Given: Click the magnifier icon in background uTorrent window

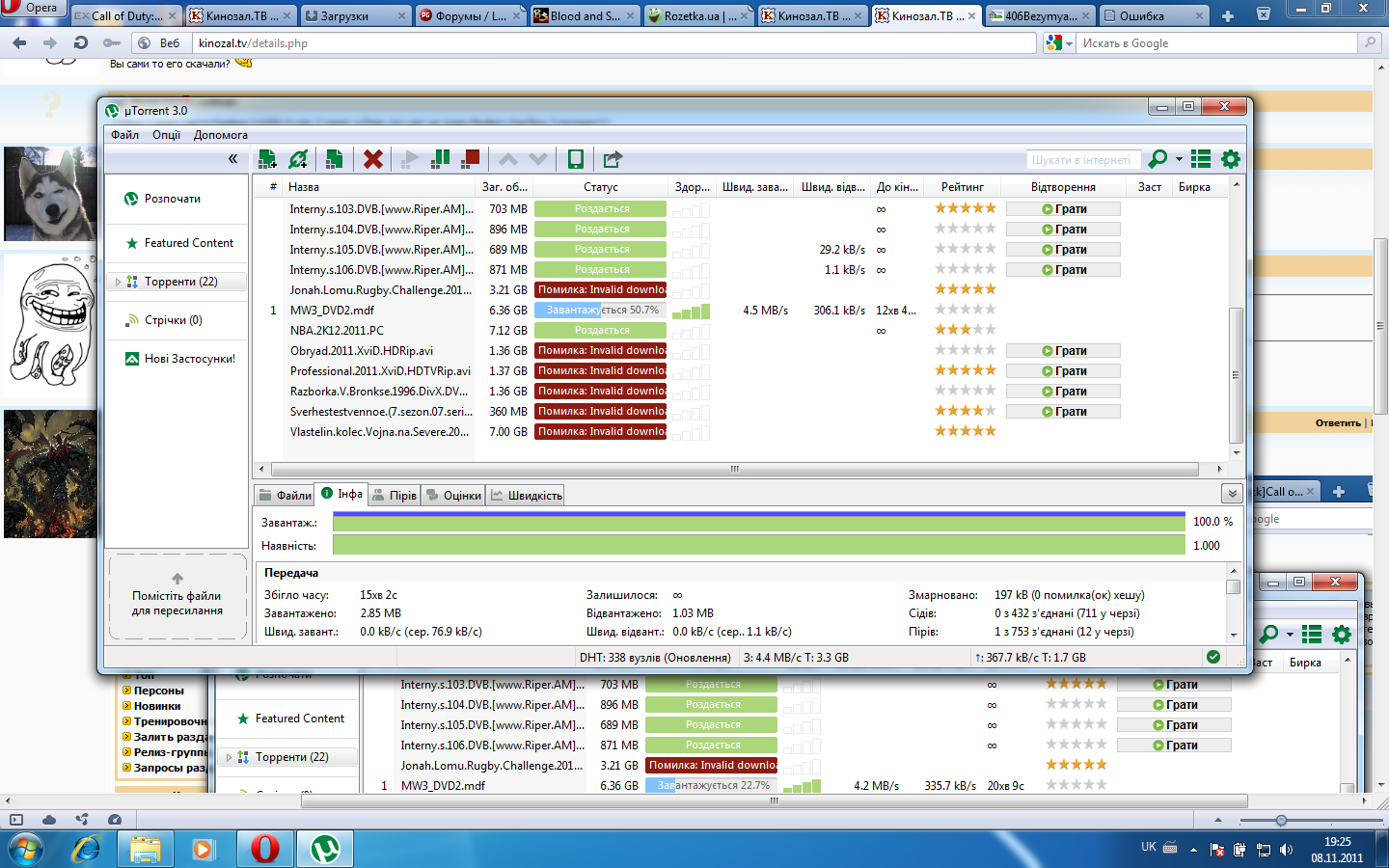Looking at the screenshot, I should 1269,635.
